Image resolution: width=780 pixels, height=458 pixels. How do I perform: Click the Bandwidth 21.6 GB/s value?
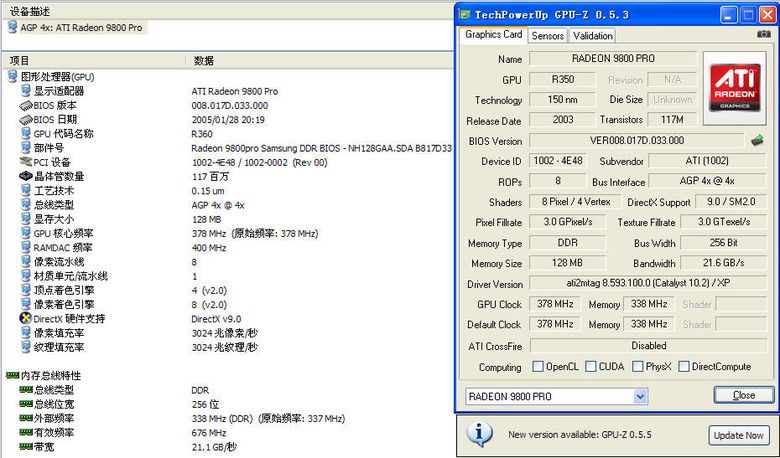click(723, 263)
